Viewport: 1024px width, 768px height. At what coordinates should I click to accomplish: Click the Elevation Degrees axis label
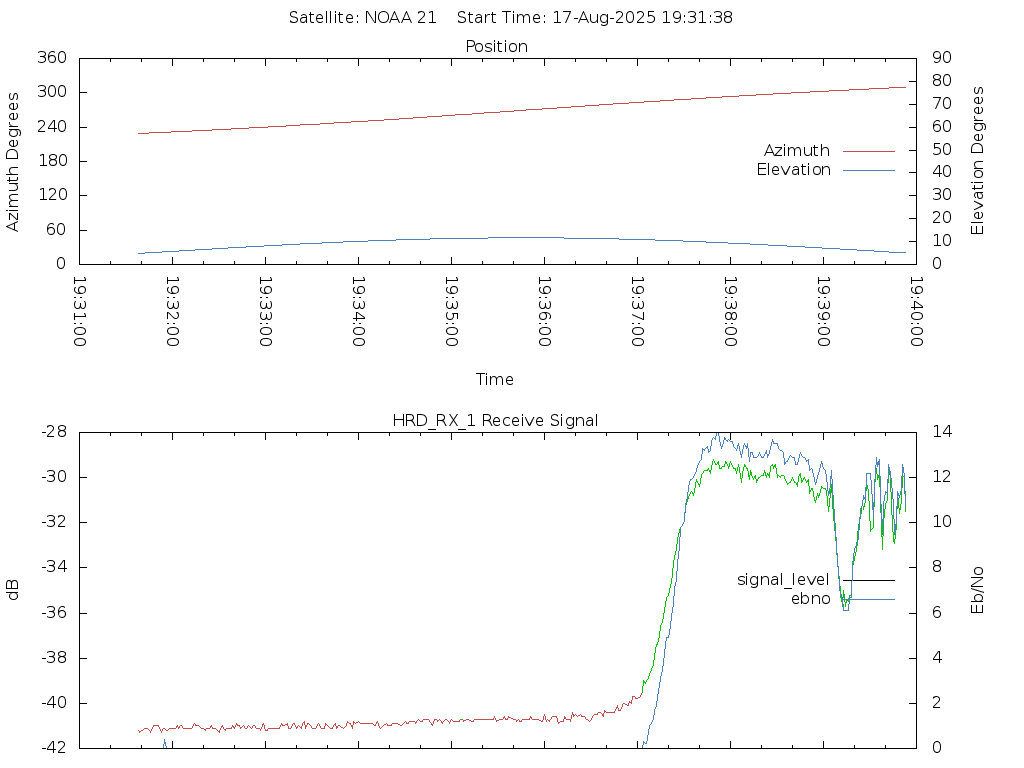pos(977,161)
